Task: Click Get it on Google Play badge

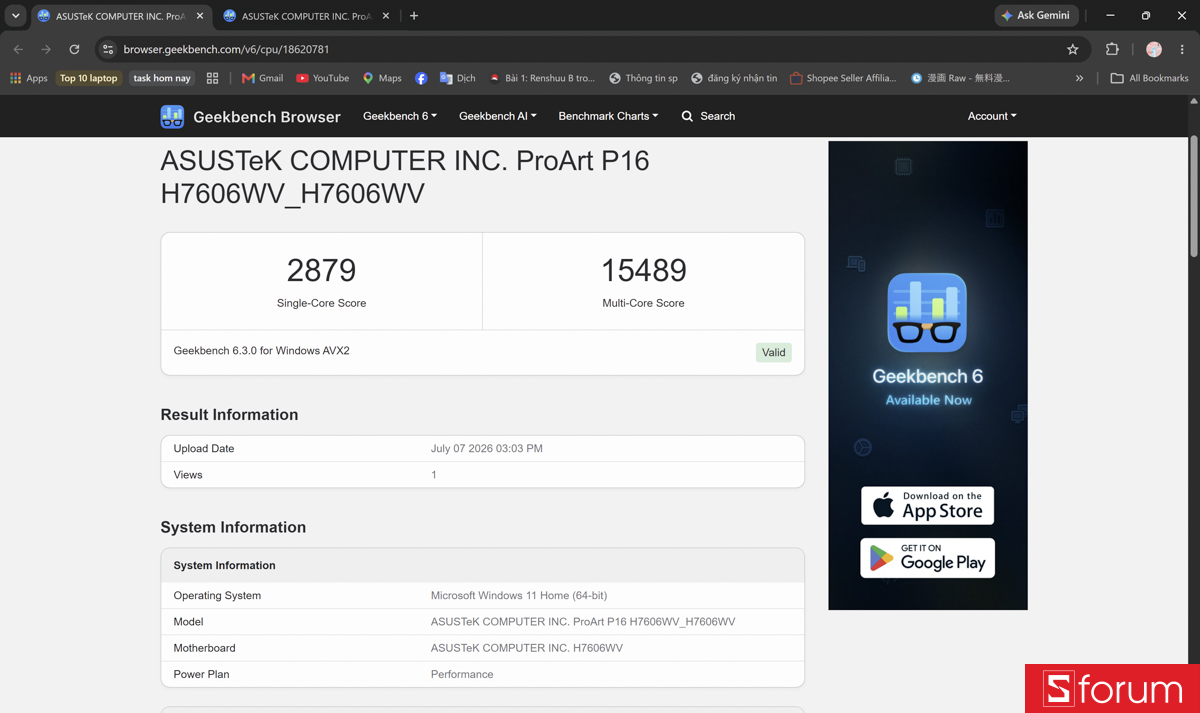Action: coord(927,558)
